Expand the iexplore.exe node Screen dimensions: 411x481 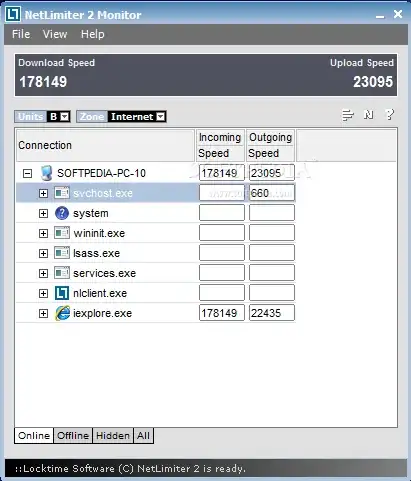coord(43,313)
